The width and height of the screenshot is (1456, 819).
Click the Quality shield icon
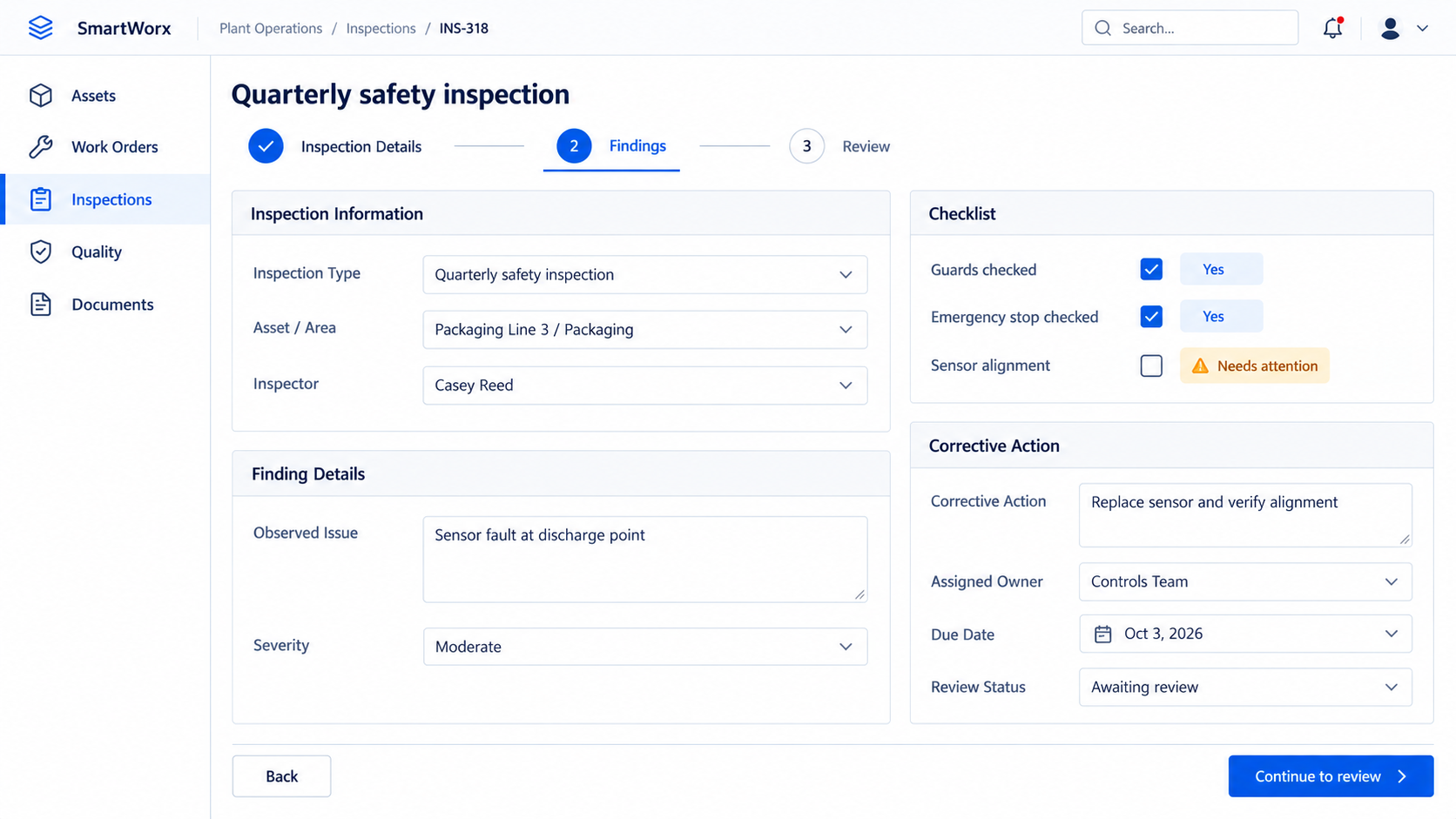click(x=41, y=252)
